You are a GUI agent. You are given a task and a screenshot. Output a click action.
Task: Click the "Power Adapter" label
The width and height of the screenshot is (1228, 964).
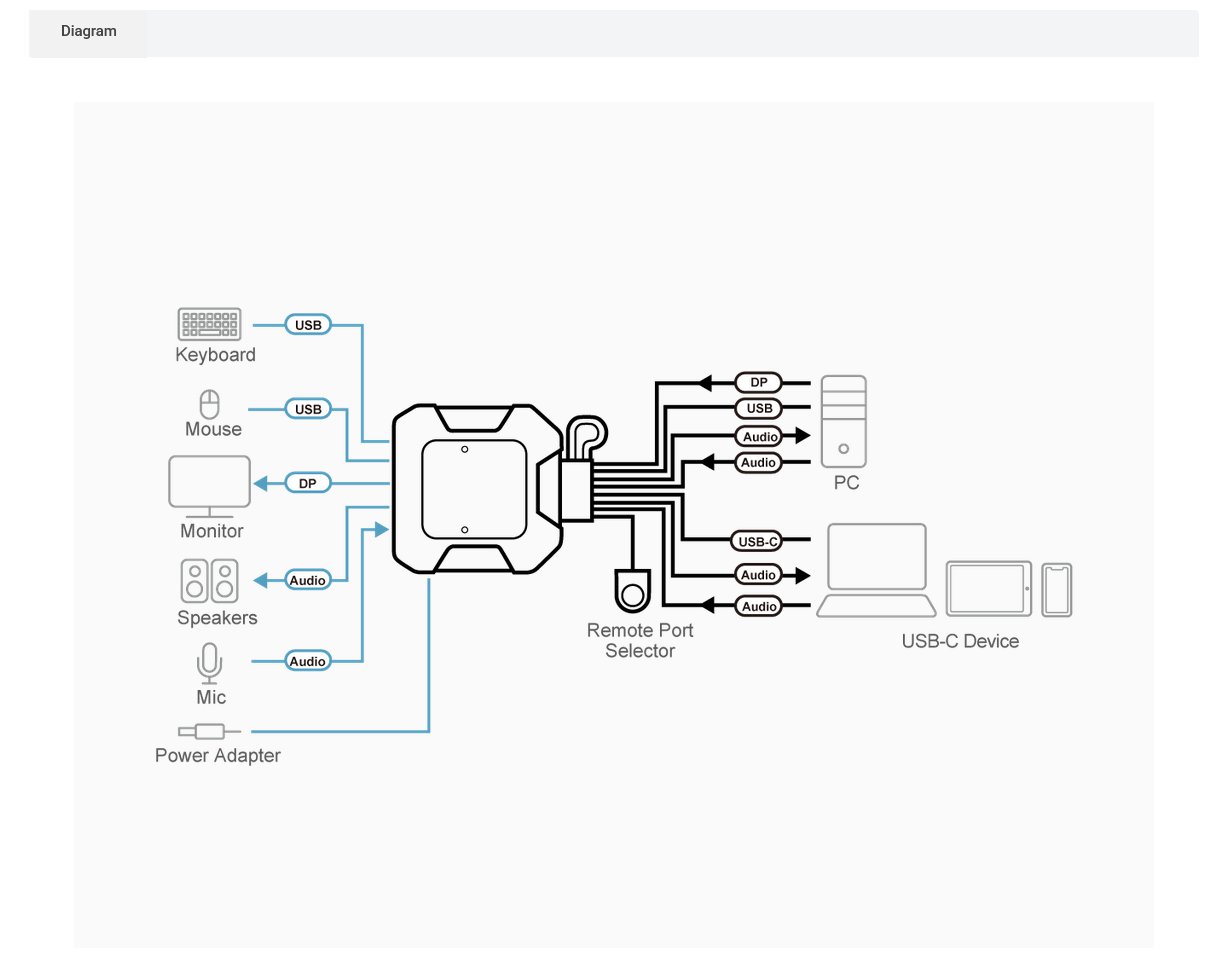point(217,756)
